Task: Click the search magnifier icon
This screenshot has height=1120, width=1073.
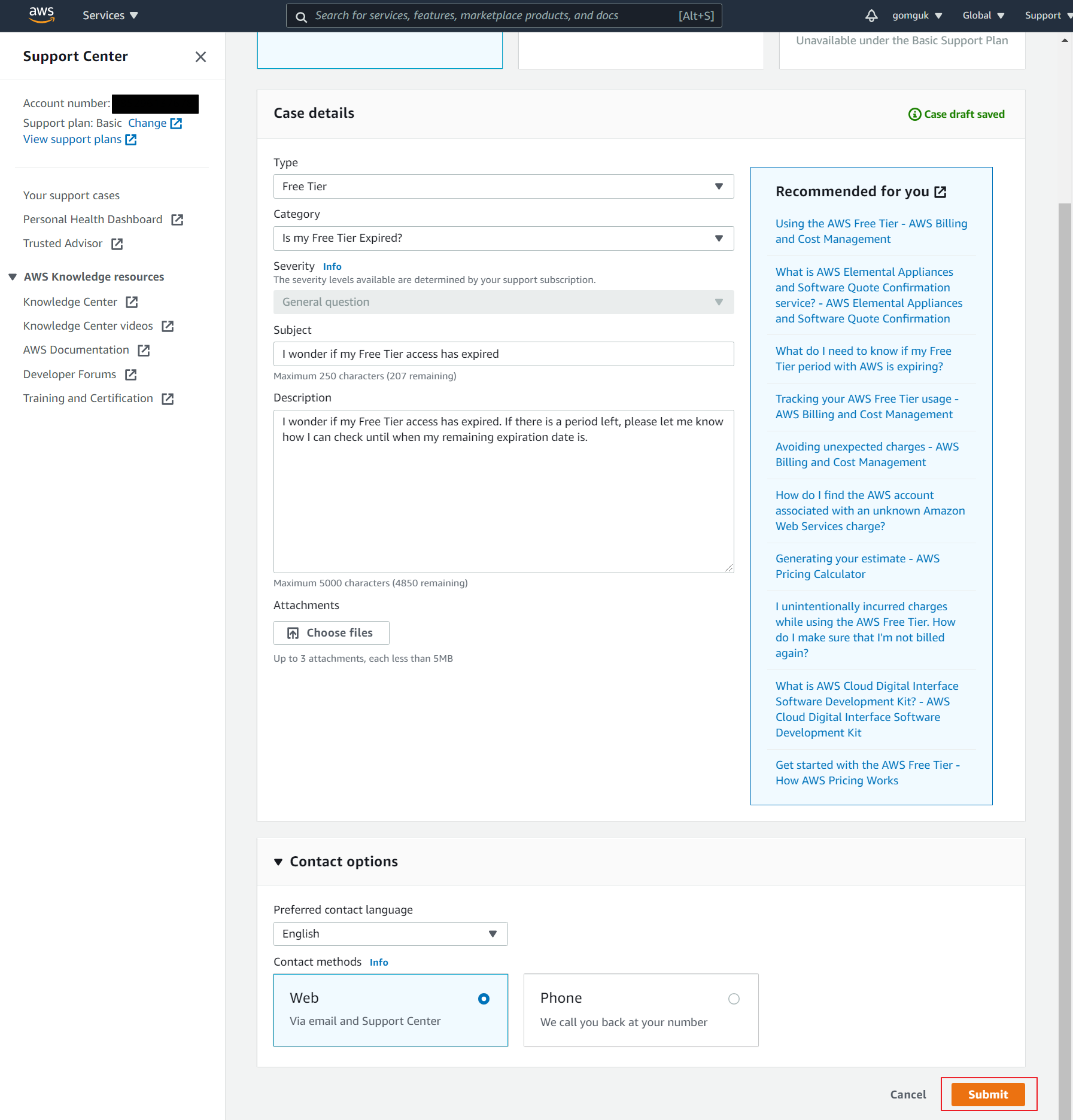Action: tap(302, 16)
